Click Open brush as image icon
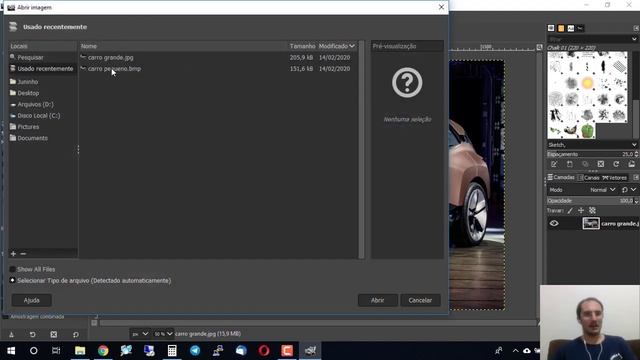This screenshot has width=640, height=360. click(x=631, y=164)
